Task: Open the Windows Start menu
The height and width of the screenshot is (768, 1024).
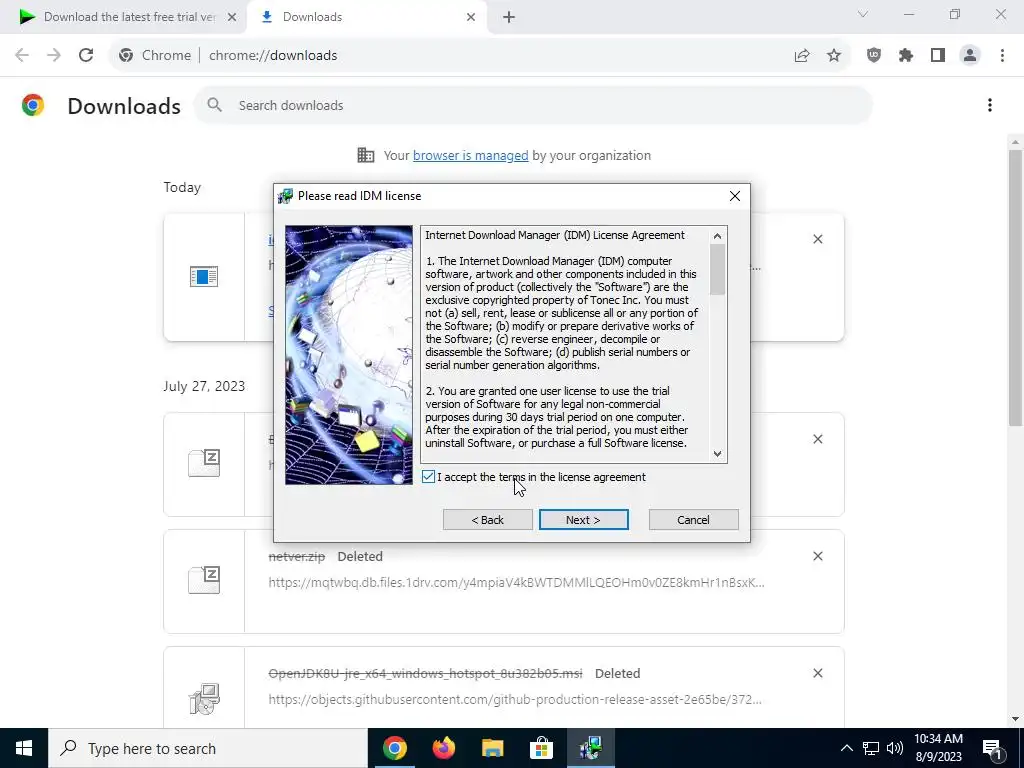Action: [x=24, y=748]
